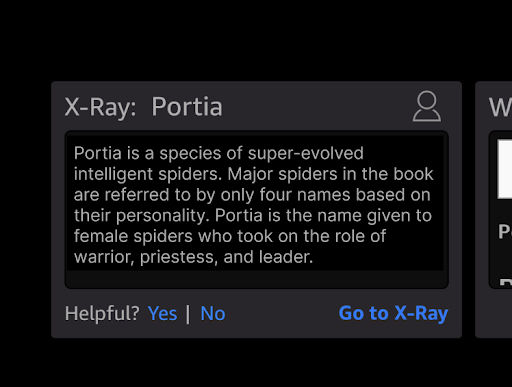Click the line 'warrior, priestess, and leader.'
512x387 pixels.
pos(193,257)
